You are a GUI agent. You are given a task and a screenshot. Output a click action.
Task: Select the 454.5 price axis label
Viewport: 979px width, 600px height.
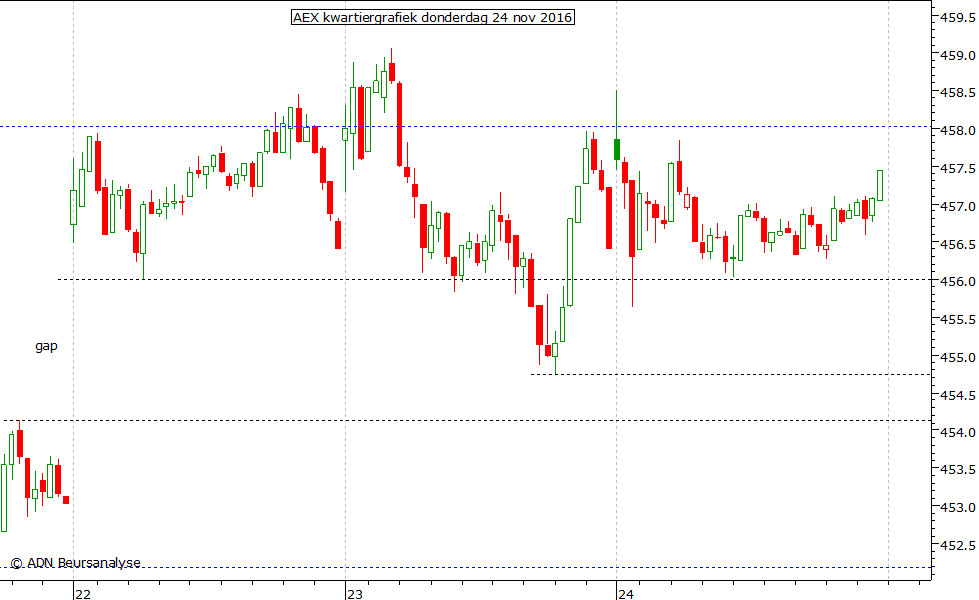pos(958,395)
